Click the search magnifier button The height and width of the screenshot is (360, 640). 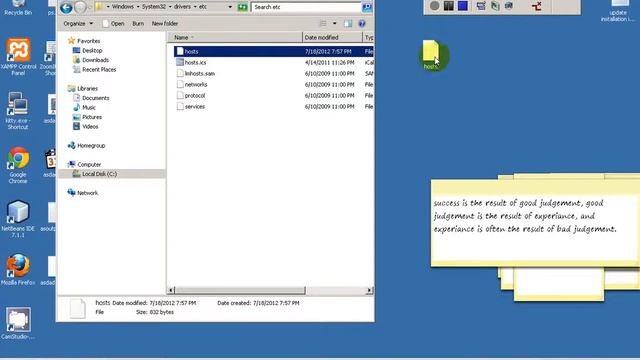tap(367, 7)
